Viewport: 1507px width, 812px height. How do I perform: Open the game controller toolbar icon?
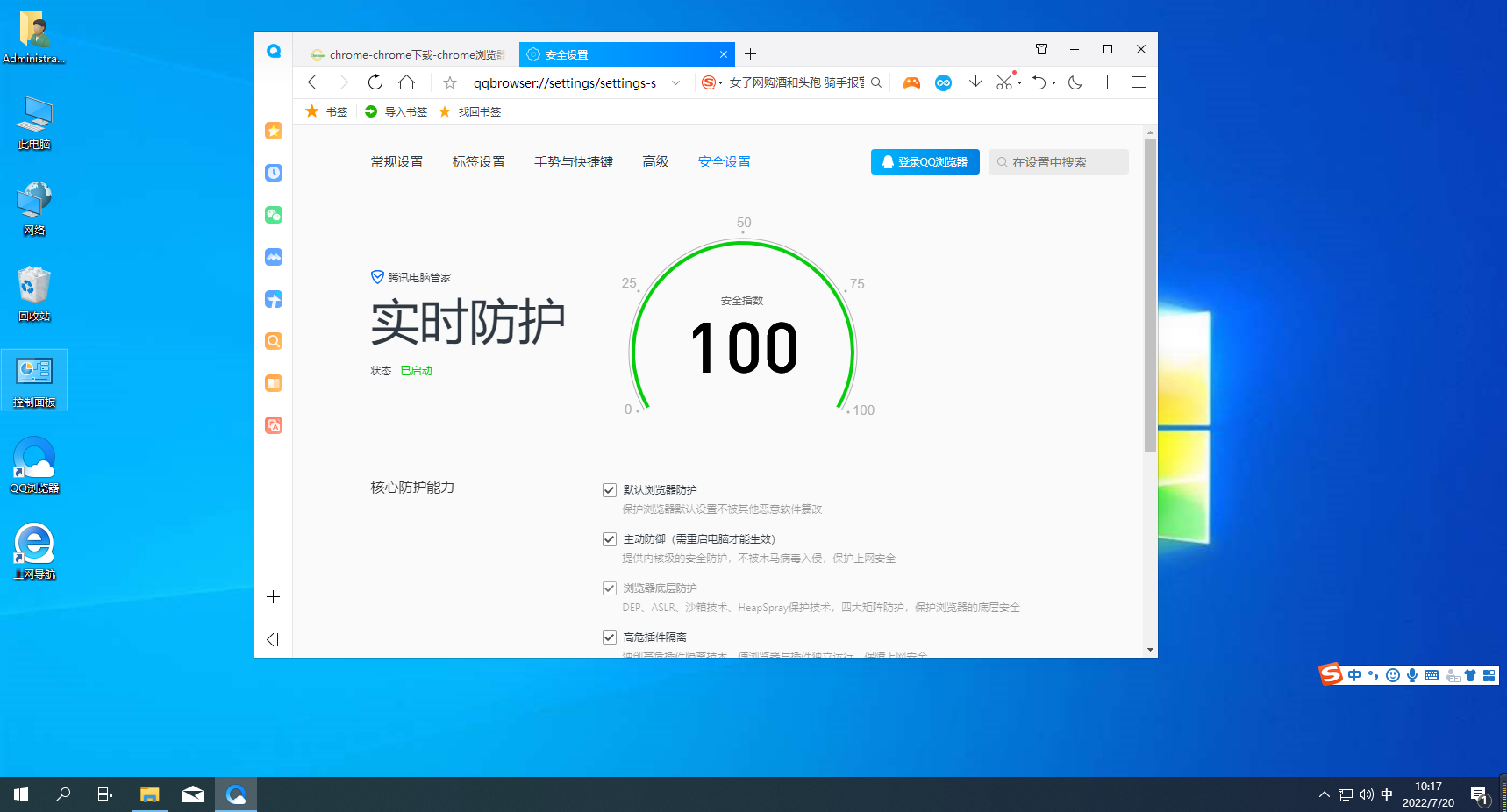click(x=912, y=82)
